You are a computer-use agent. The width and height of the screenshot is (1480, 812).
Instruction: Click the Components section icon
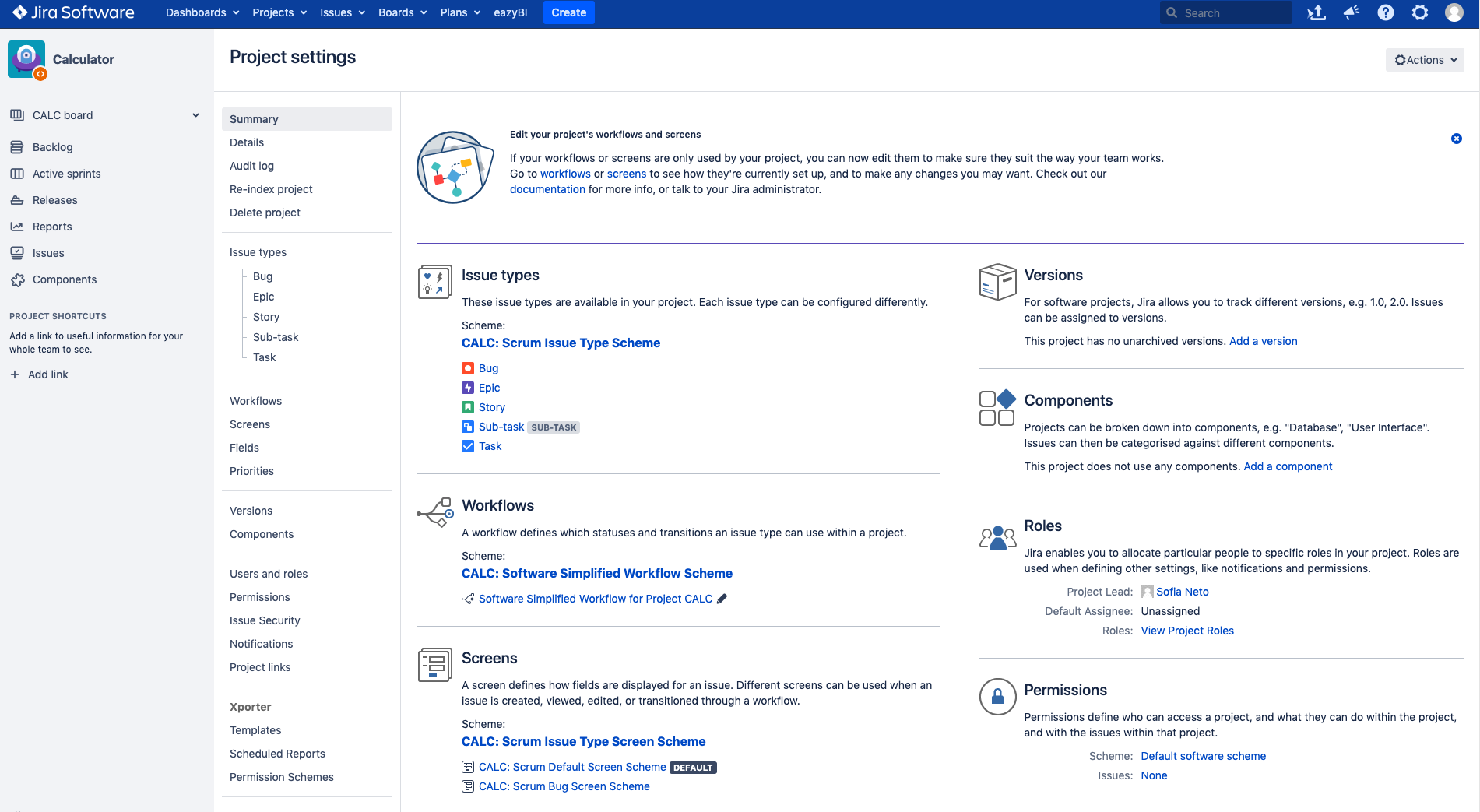click(x=997, y=407)
